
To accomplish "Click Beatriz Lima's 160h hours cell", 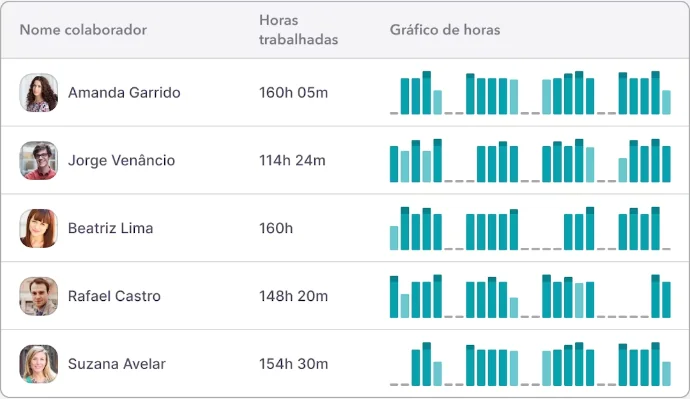I will (x=276, y=228).
